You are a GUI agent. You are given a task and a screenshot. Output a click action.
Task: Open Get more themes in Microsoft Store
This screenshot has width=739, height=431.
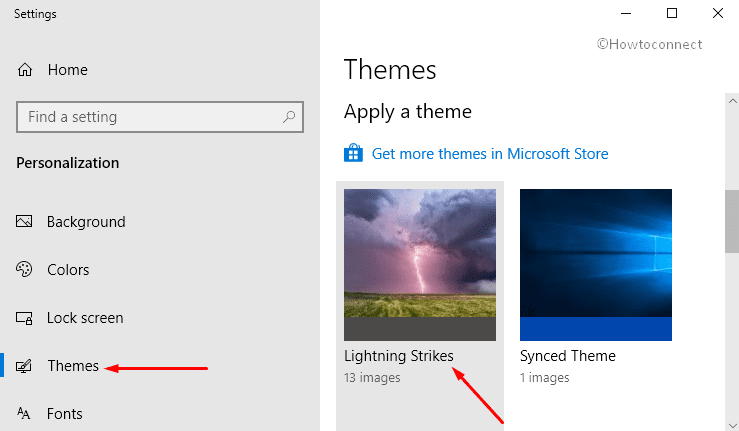[490, 154]
